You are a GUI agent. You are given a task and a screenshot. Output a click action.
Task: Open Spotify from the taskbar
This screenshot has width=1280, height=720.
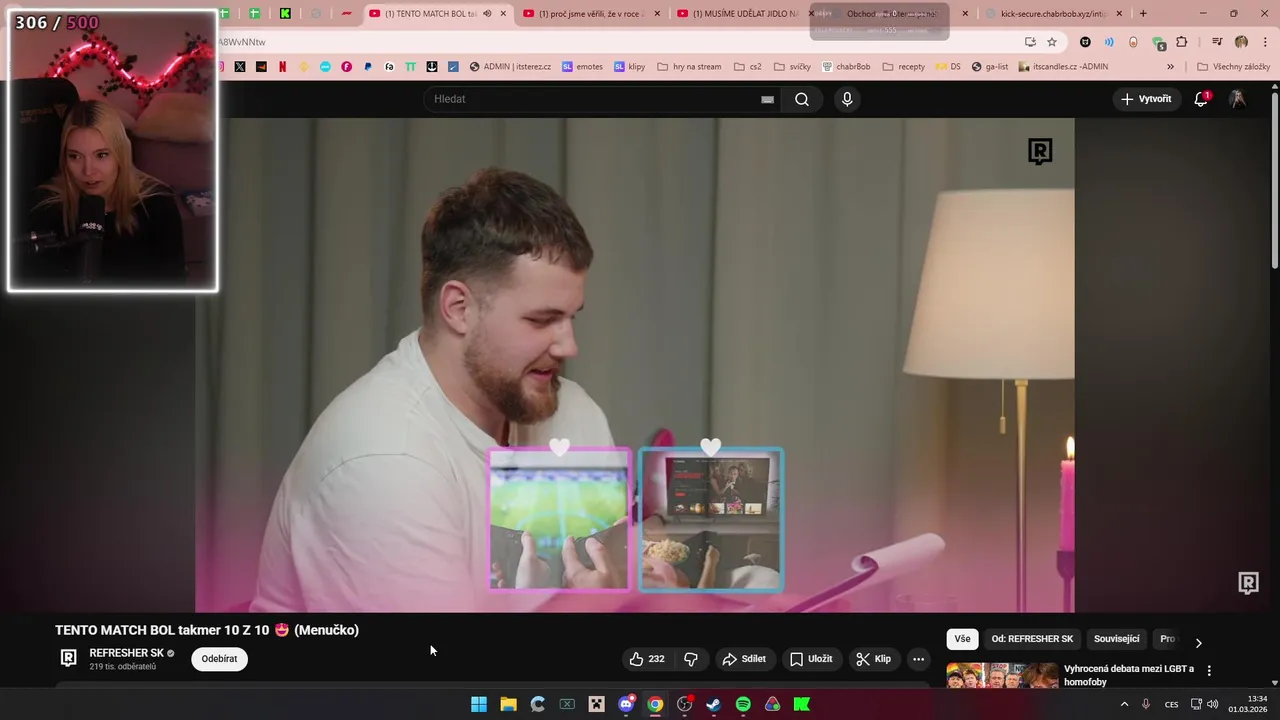tap(743, 704)
